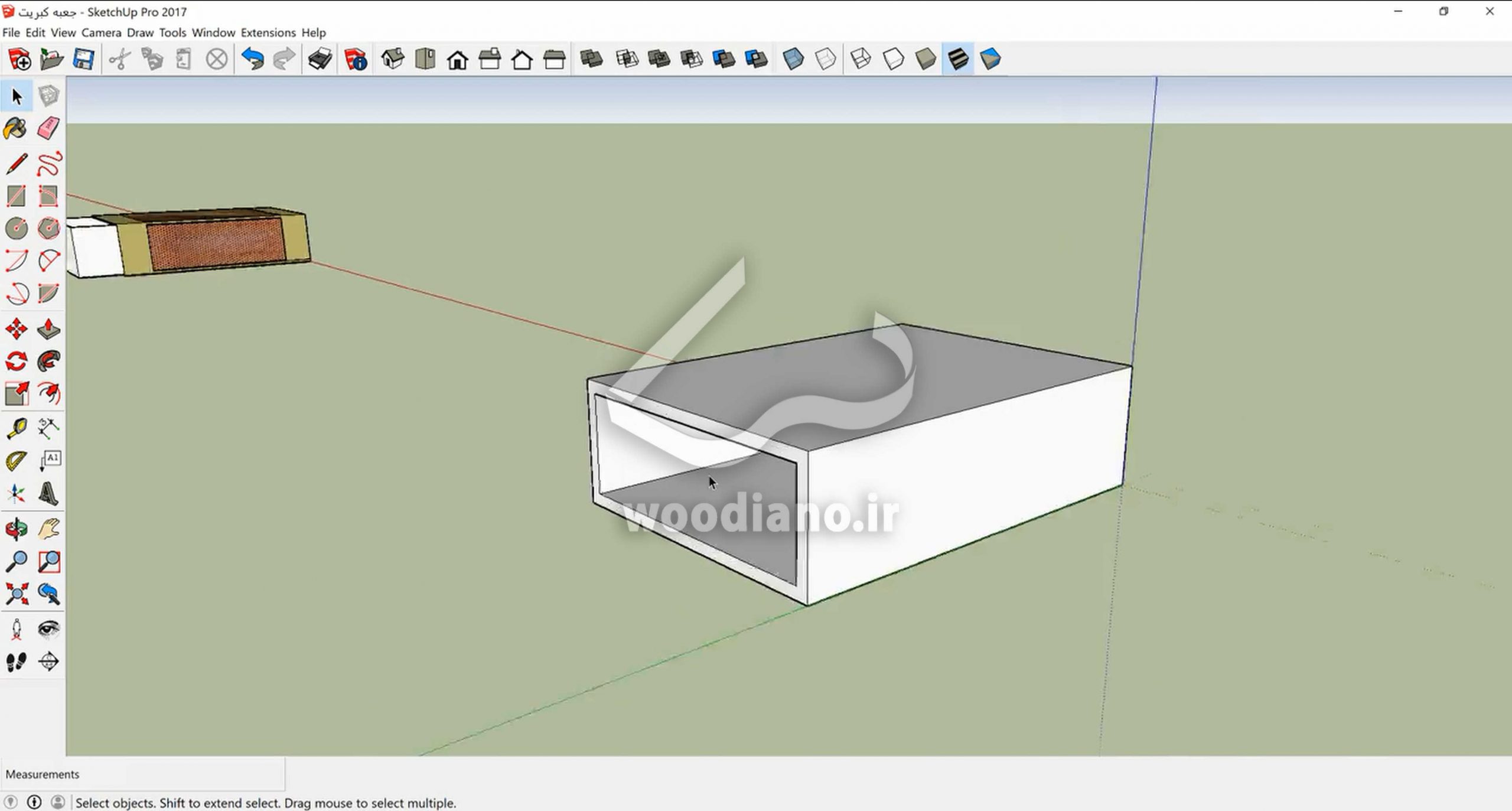Click Zoom Extents
This screenshot has height=811, width=1512.
[x=16, y=594]
